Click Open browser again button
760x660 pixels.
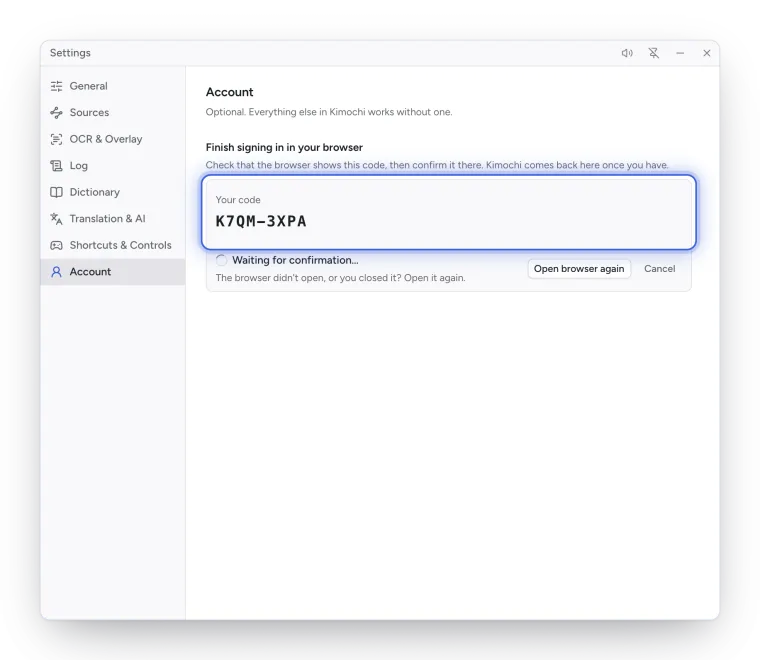(x=579, y=269)
